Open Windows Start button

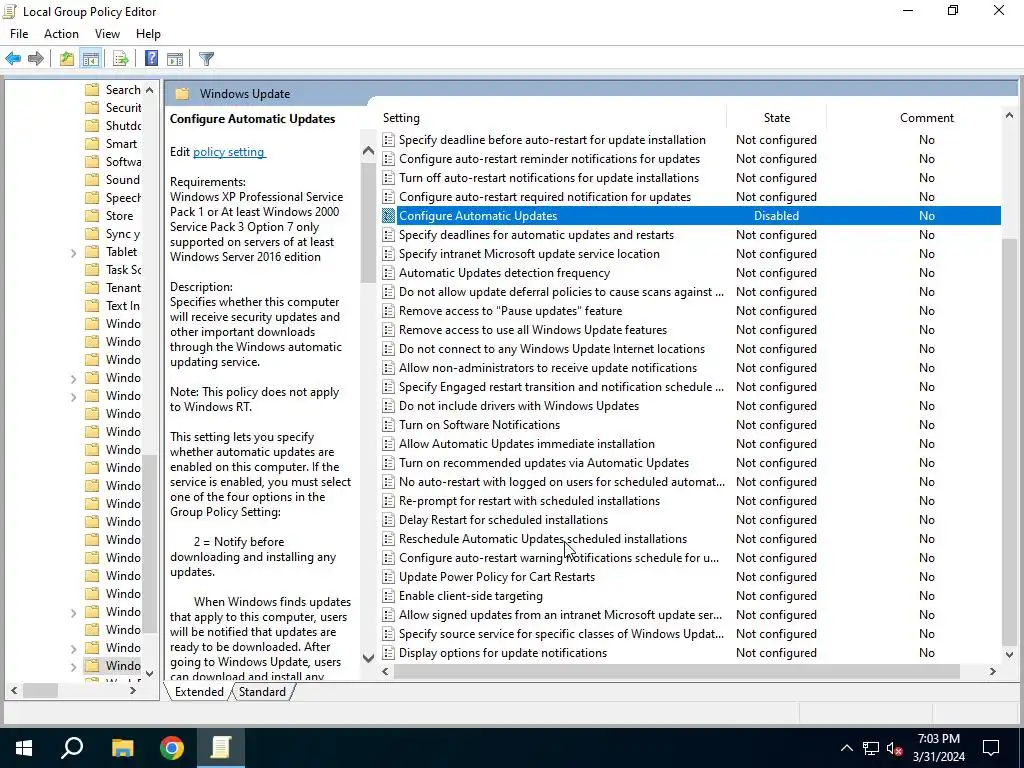24,748
